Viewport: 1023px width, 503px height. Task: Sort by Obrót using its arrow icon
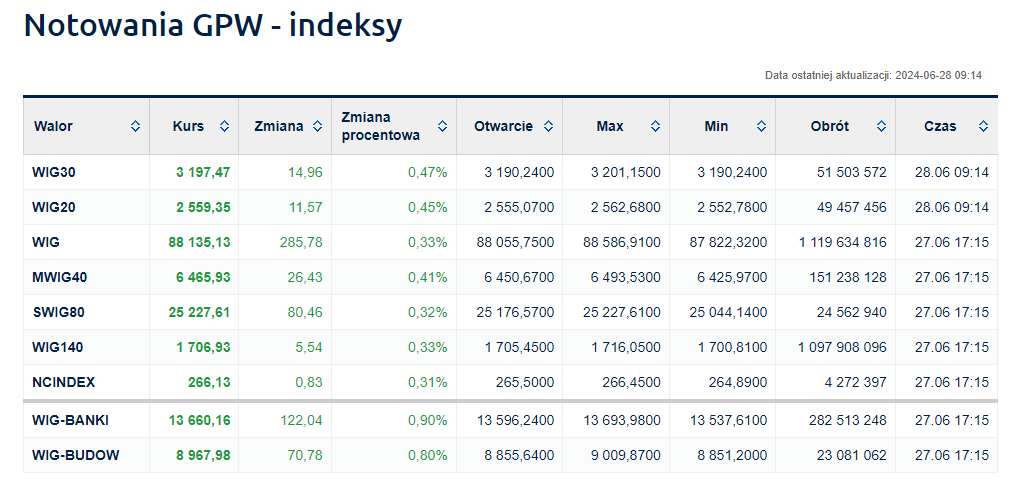point(881,127)
